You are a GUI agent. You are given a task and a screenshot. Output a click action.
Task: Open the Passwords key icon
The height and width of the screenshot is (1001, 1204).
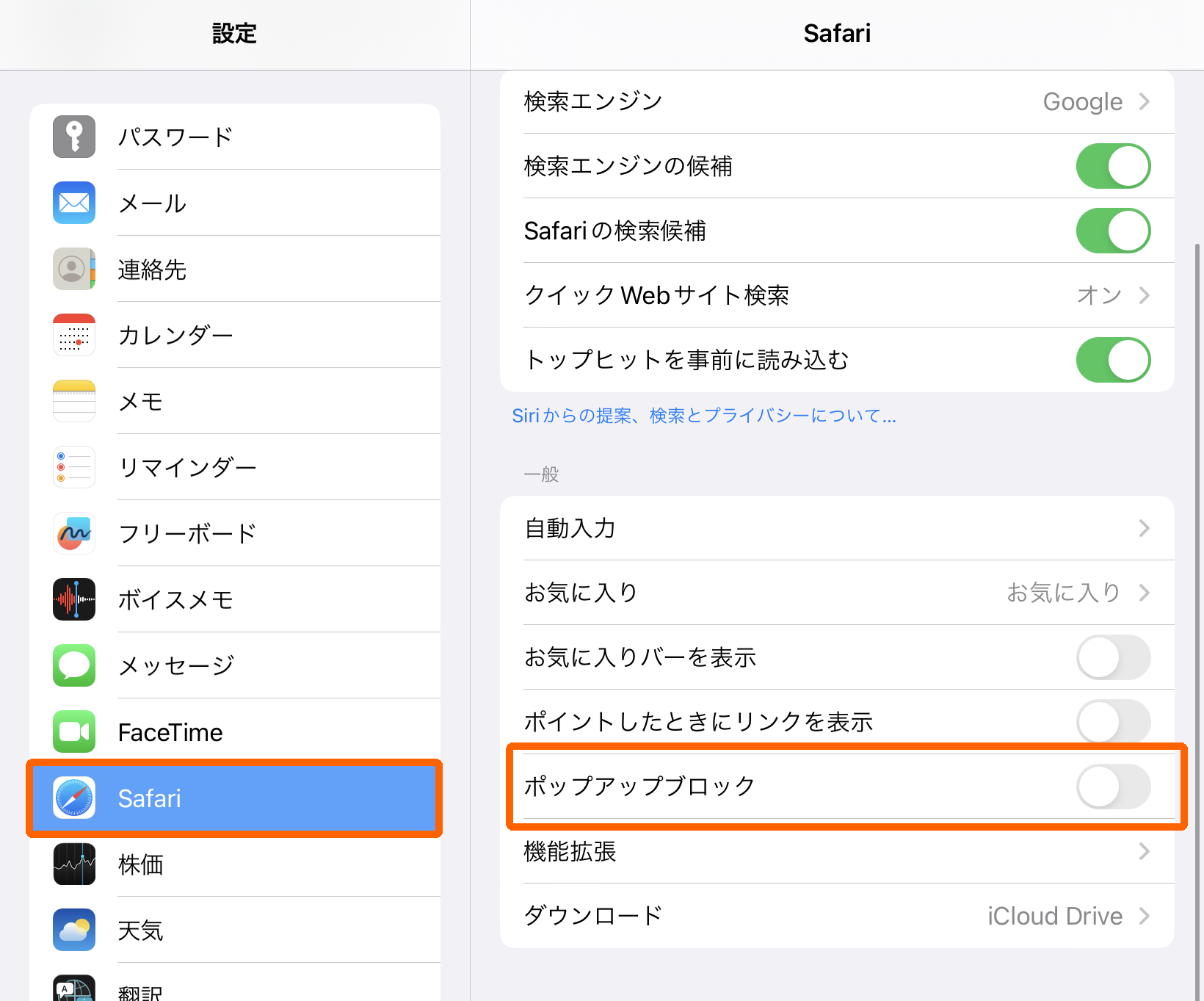(x=74, y=137)
